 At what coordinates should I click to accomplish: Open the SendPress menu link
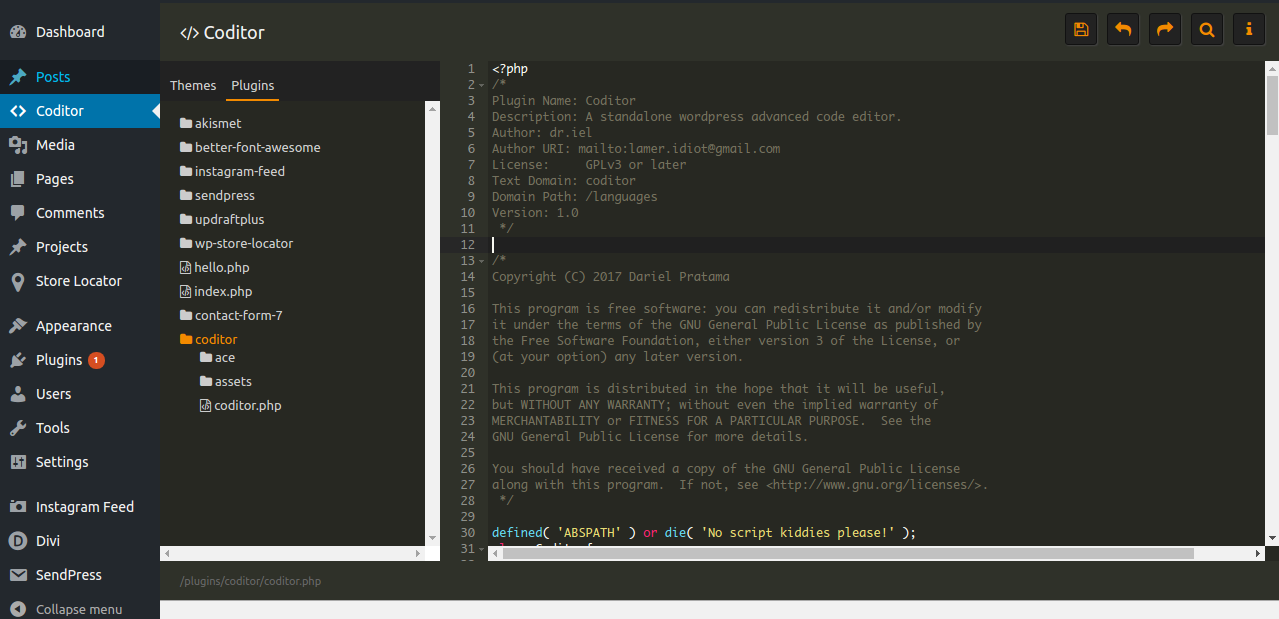point(69,575)
